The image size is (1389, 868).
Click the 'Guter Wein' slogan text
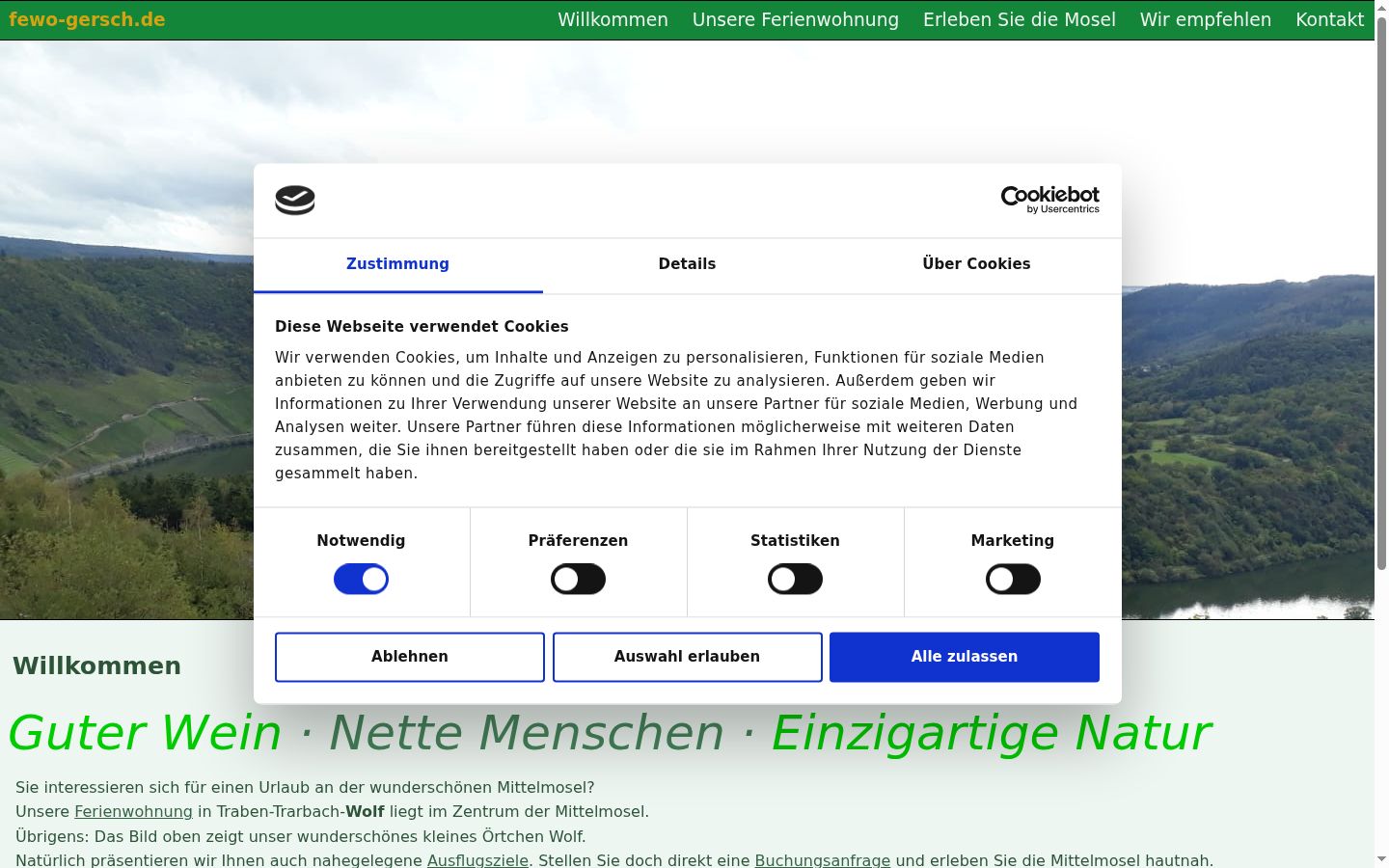point(145,733)
